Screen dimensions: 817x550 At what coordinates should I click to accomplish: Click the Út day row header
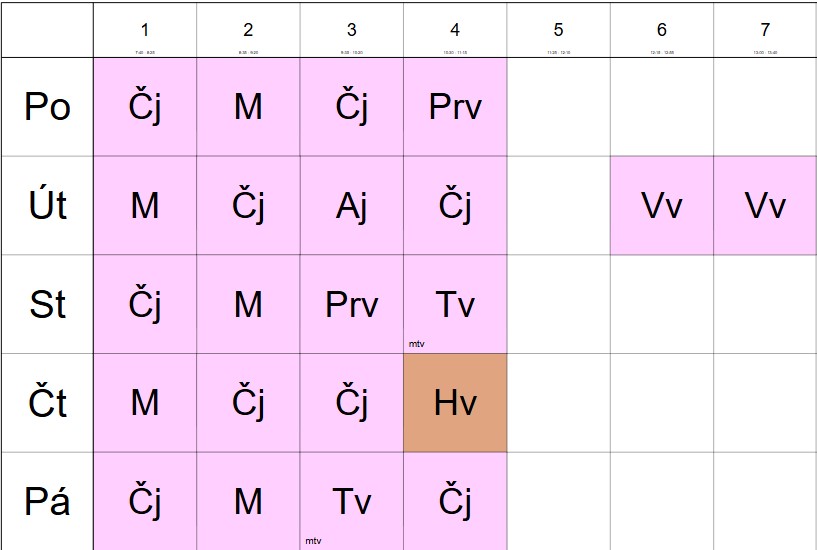47,206
